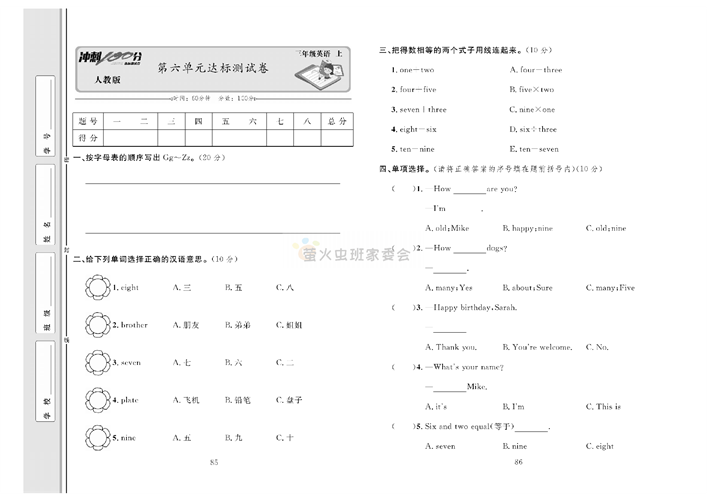Click the '题号' cell in score table

coord(88,121)
